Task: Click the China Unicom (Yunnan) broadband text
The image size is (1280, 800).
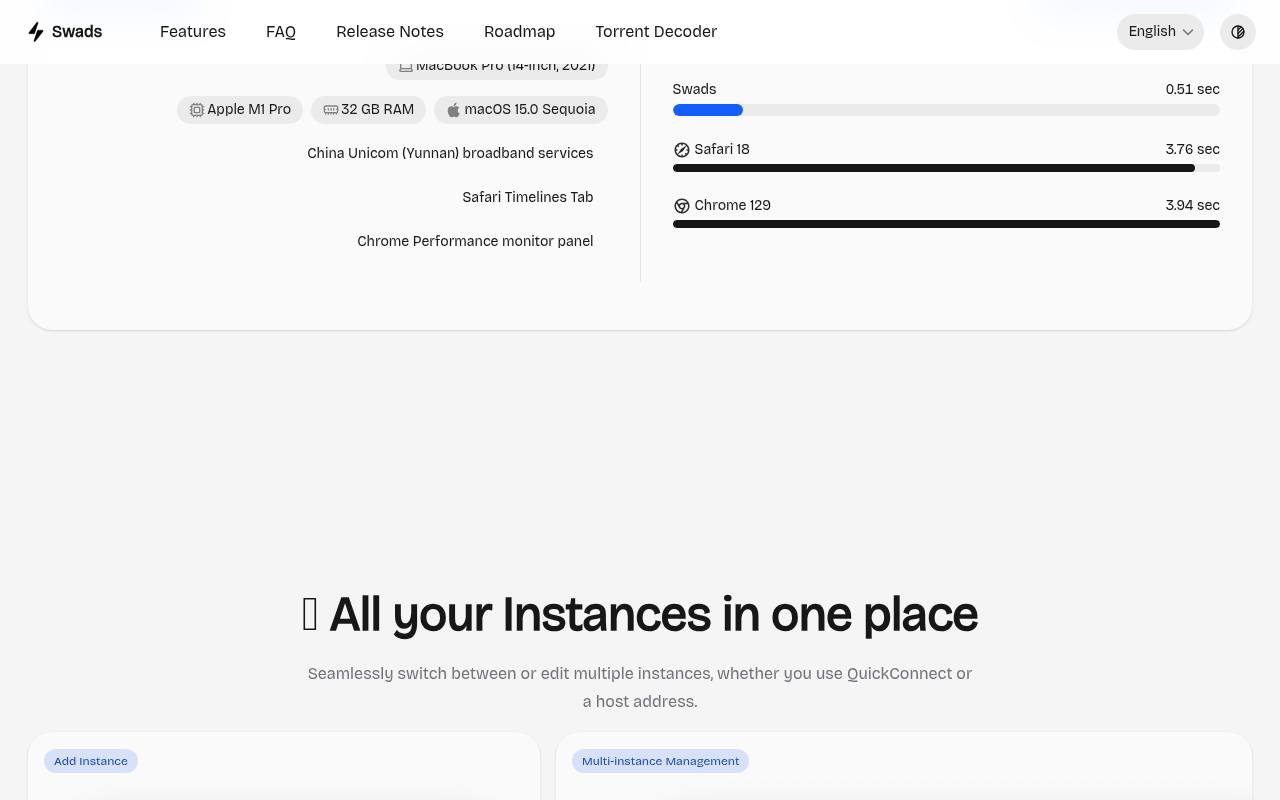Action: pos(450,153)
